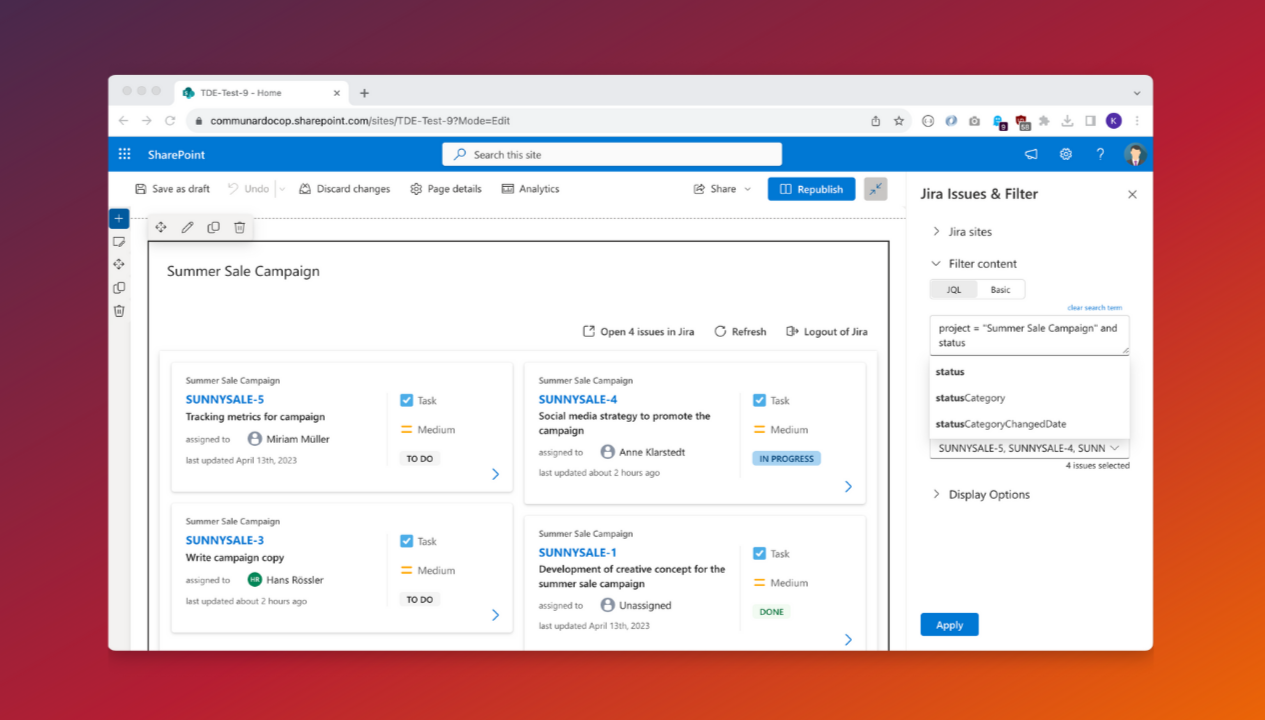Open the SUNNYSALE-4 card arrow
1265x720 pixels.
coord(849,487)
